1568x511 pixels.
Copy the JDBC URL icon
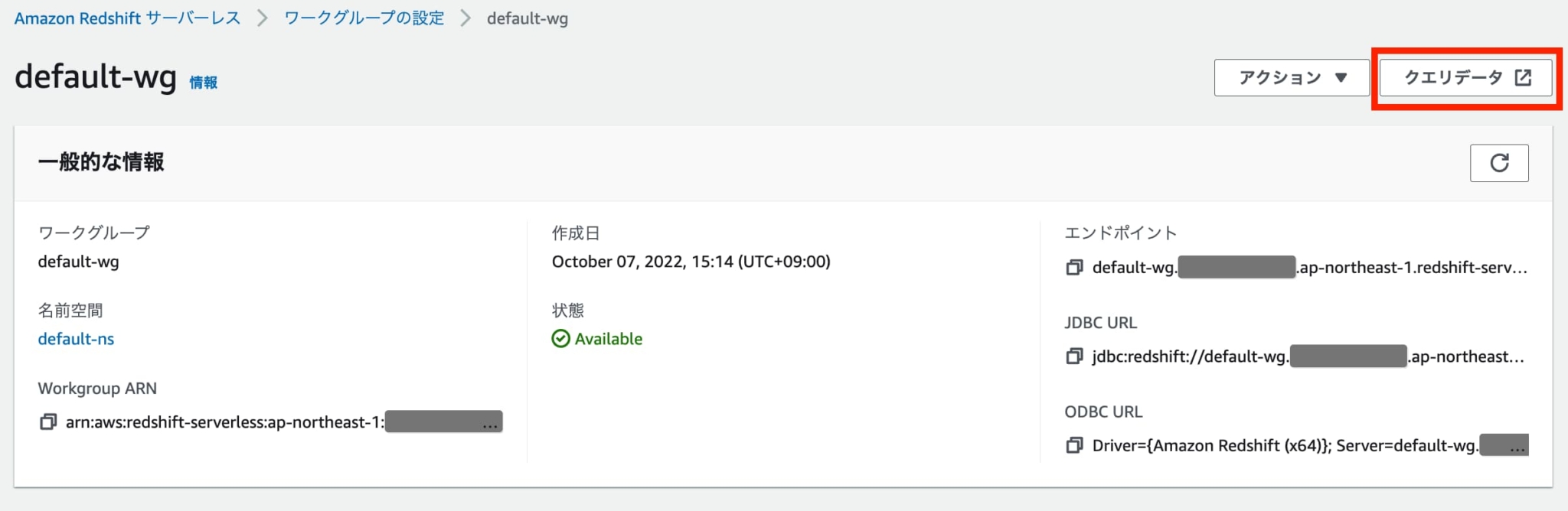[1075, 356]
